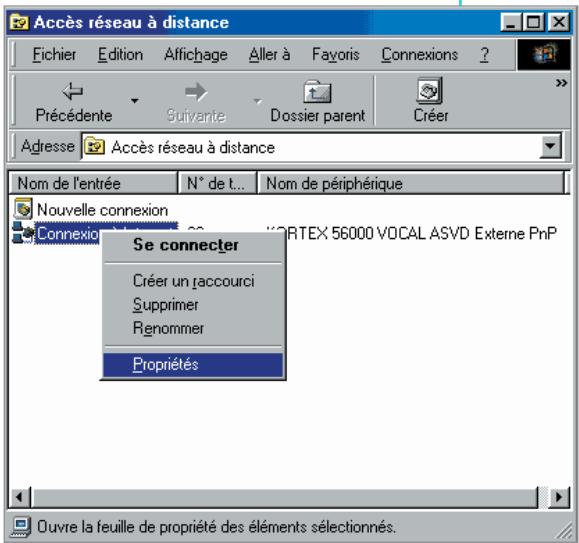Sort by the N° de t... column header
Viewport: 579px width, 543px height.
tap(217, 183)
